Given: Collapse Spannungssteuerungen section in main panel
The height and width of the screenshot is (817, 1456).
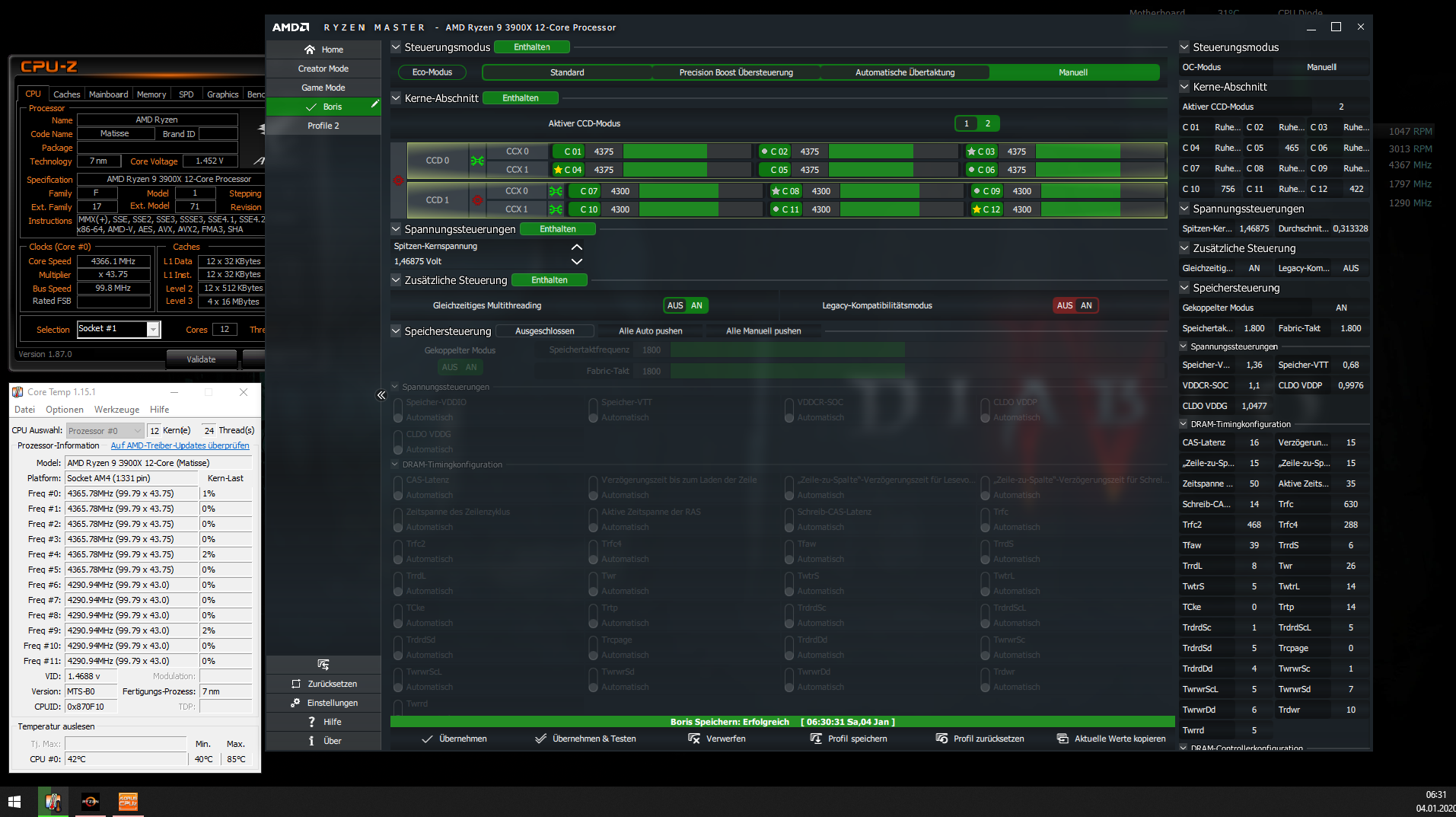Looking at the screenshot, I should point(396,229).
